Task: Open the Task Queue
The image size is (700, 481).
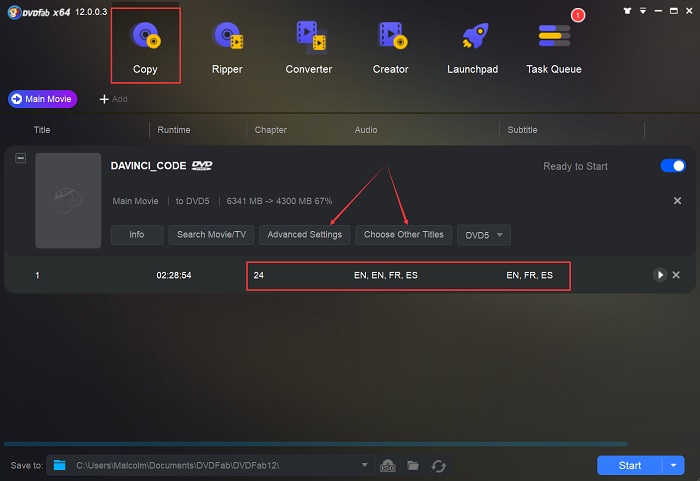Action: (x=554, y=48)
